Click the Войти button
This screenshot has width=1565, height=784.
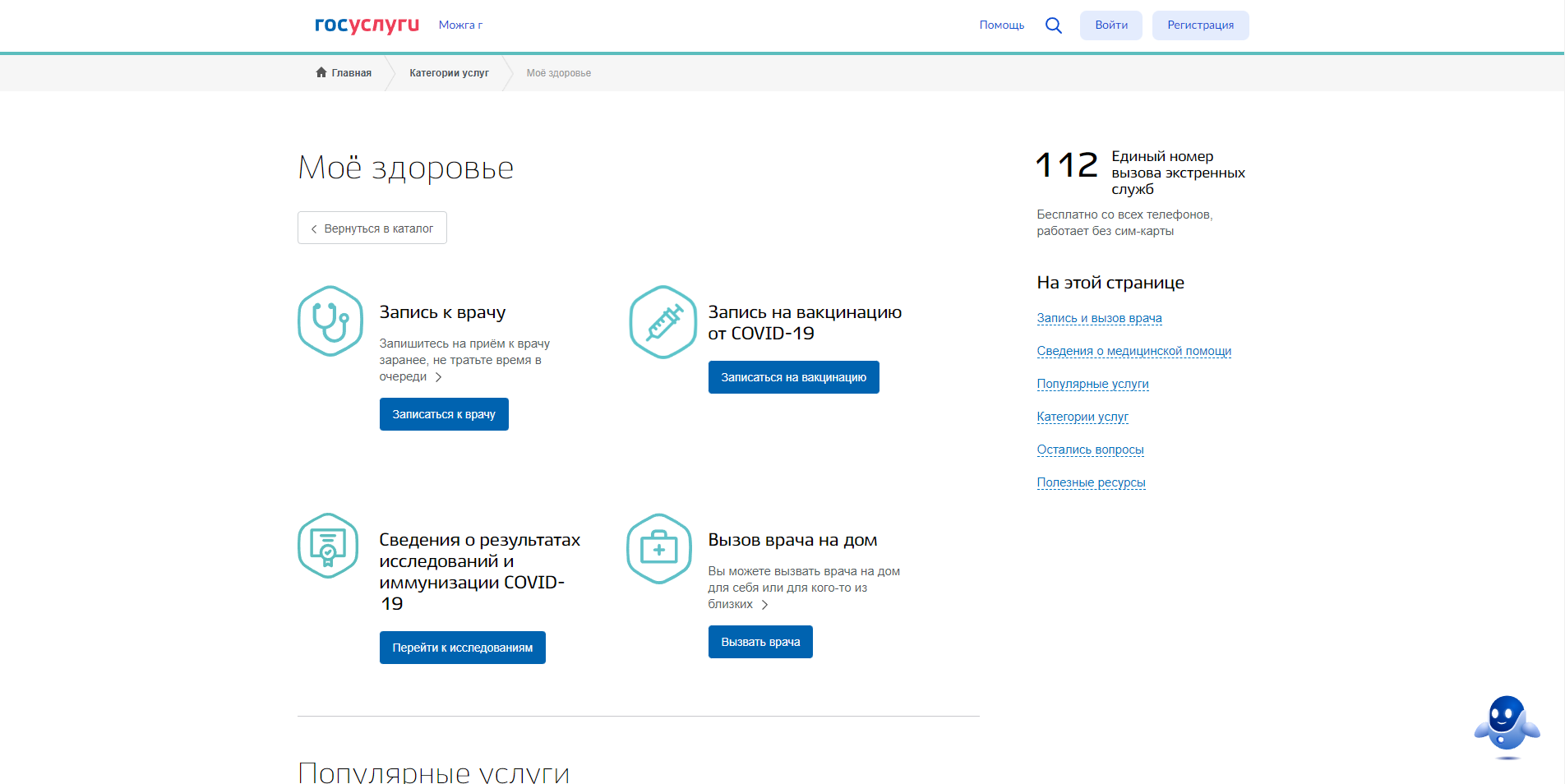(x=1111, y=25)
